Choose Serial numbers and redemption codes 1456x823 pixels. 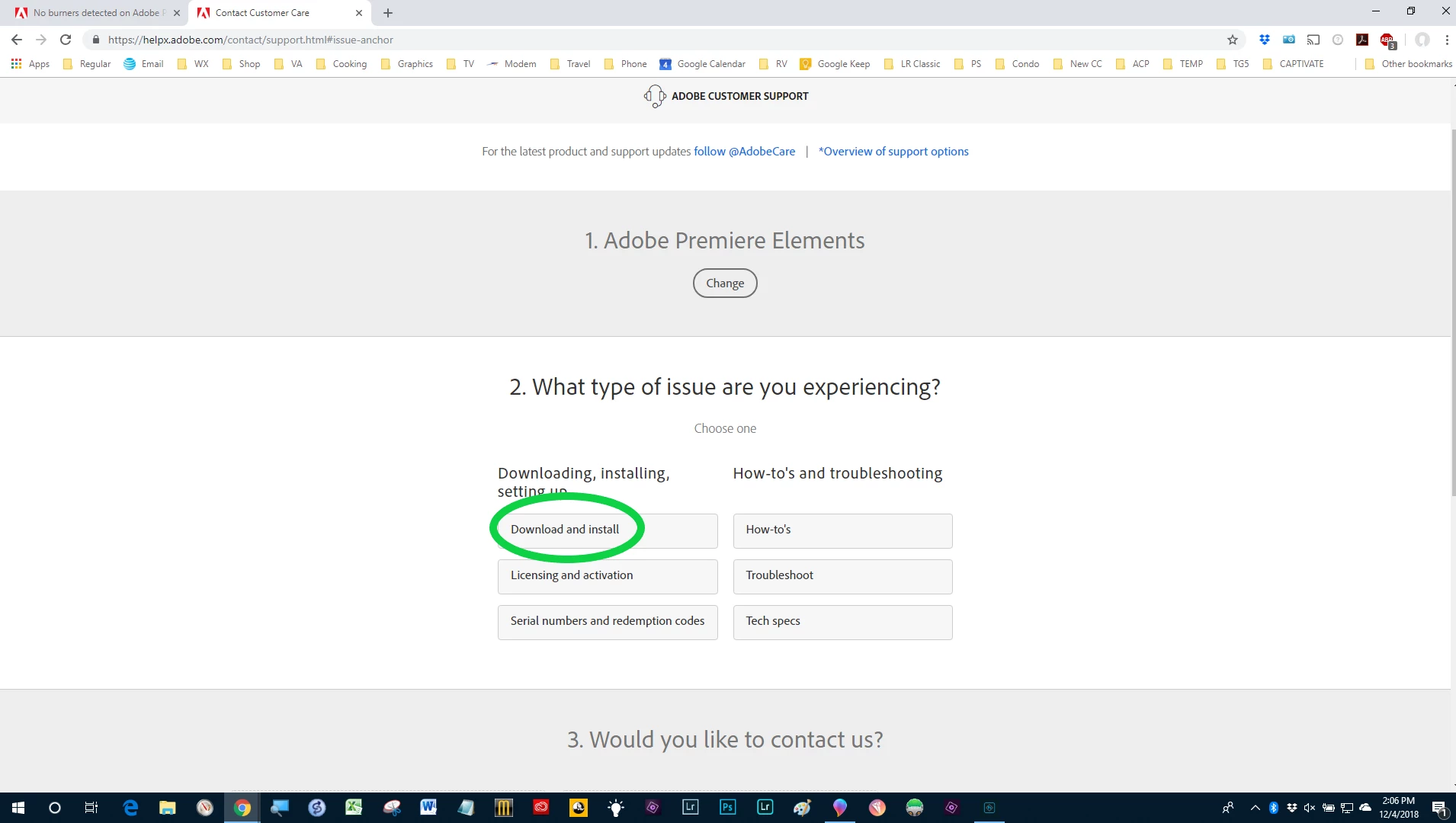click(608, 622)
